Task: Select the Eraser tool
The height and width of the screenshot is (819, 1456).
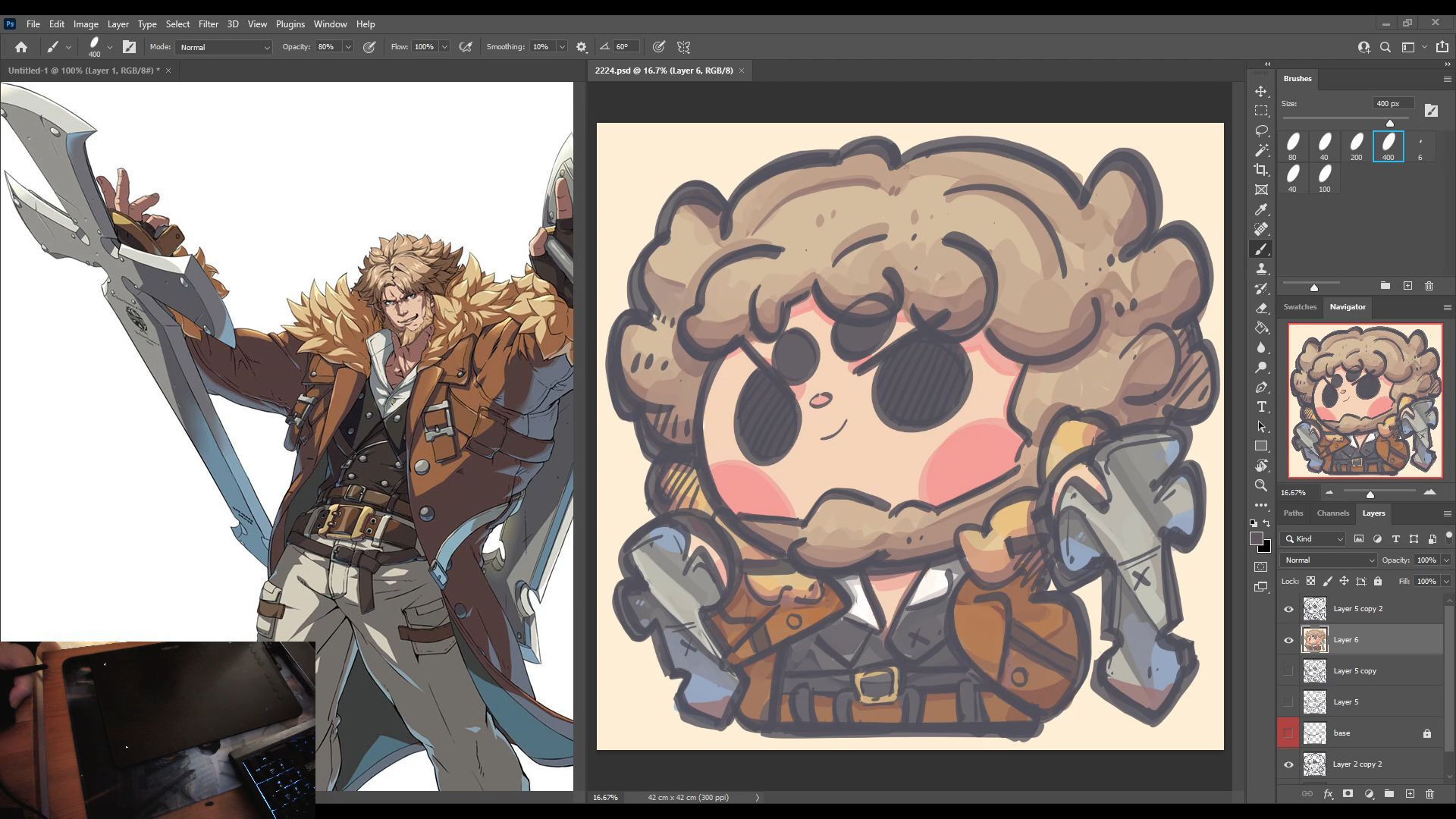Action: 1261,308
